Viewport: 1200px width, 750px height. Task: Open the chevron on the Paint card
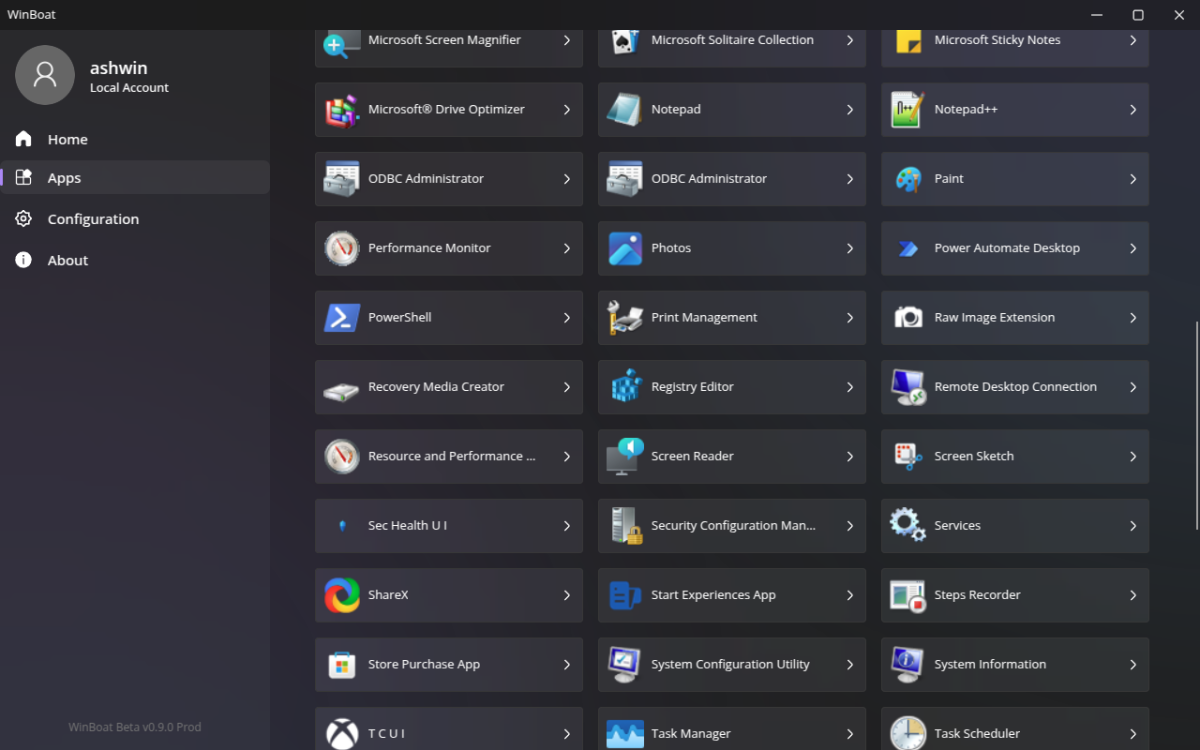pyautogui.click(x=1133, y=179)
